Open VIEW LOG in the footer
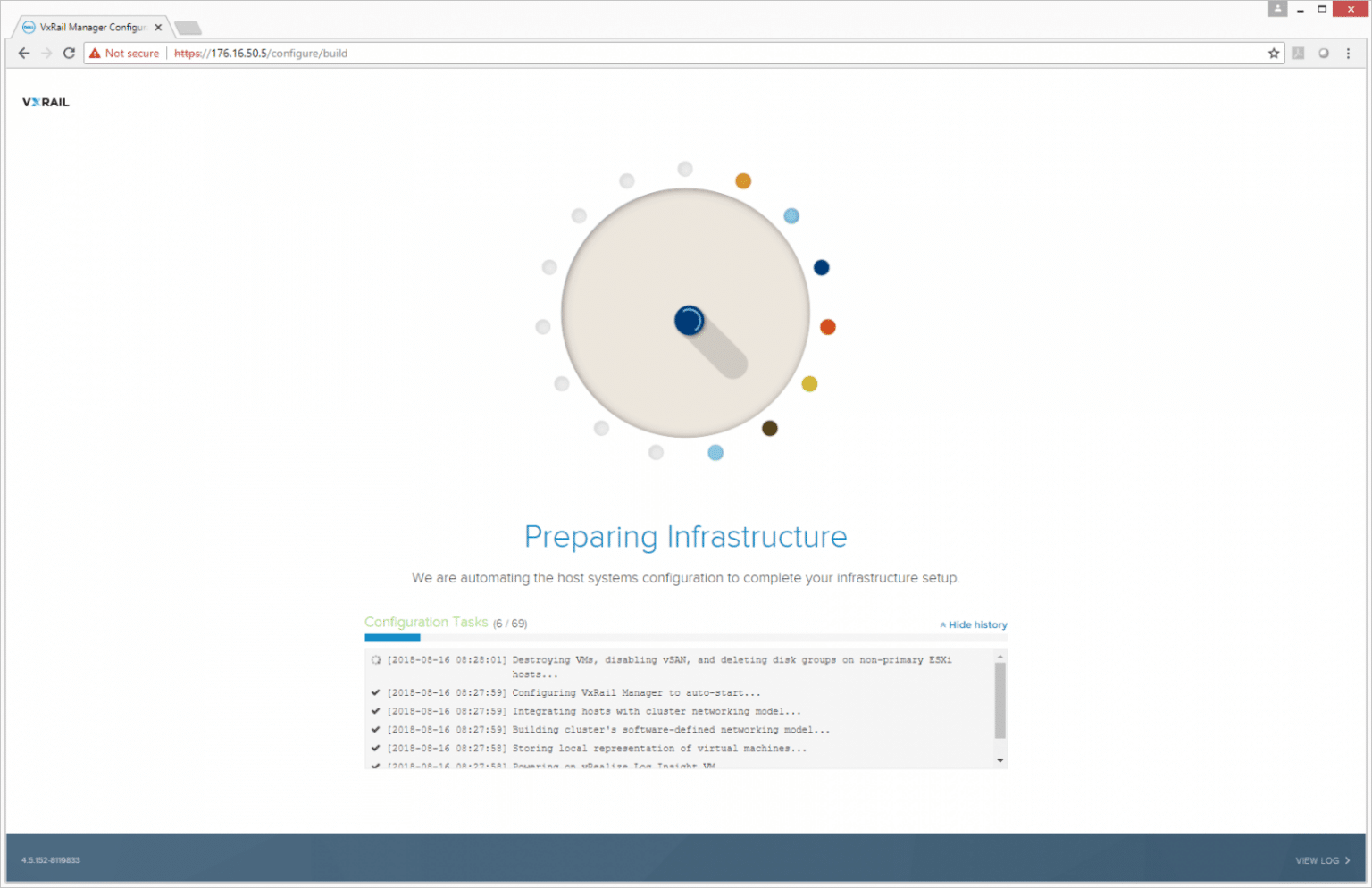1372x888 pixels. pyautogui.click(x=1323, y=860)
